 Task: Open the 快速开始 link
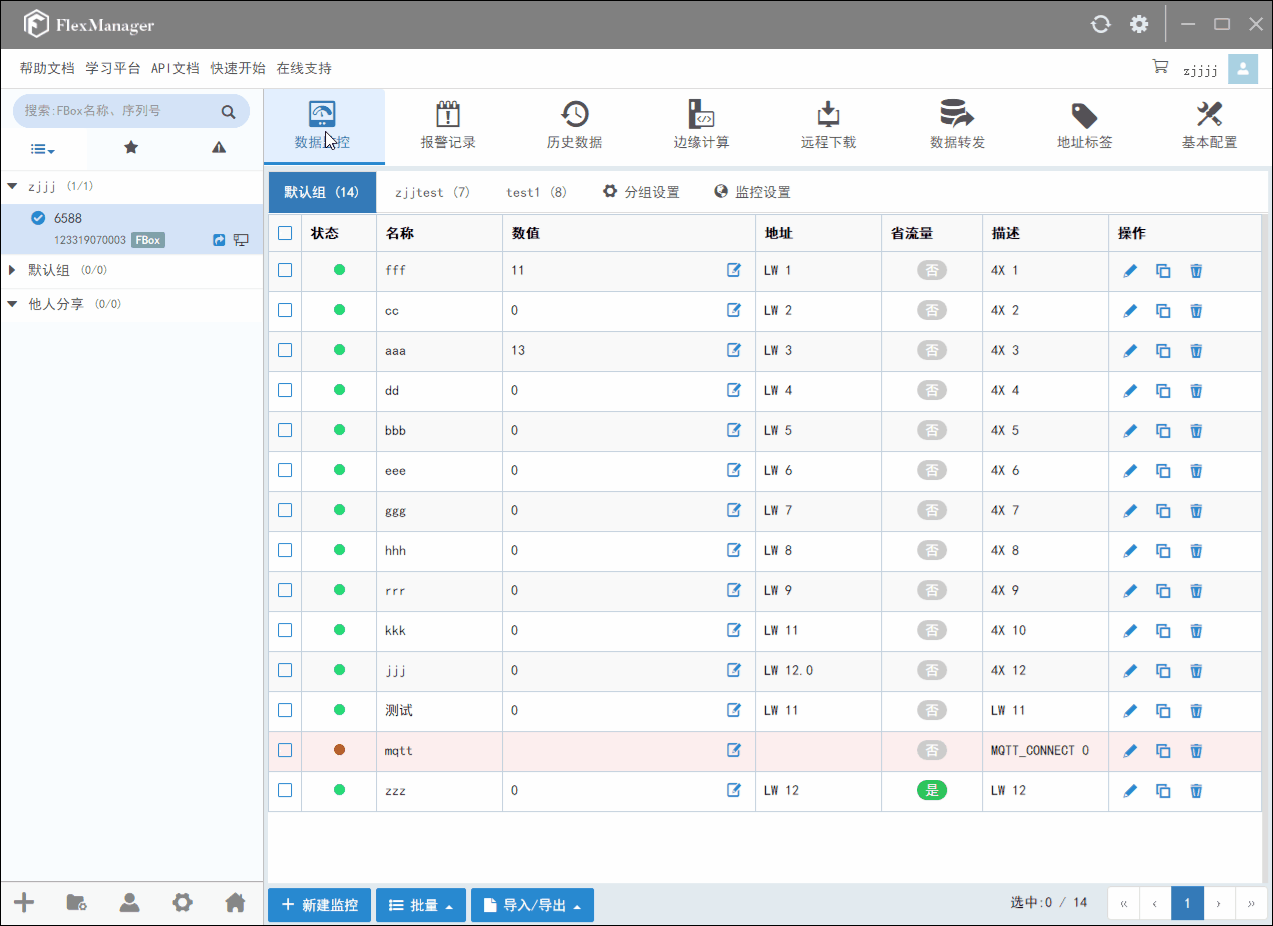[x=238, y=68]
